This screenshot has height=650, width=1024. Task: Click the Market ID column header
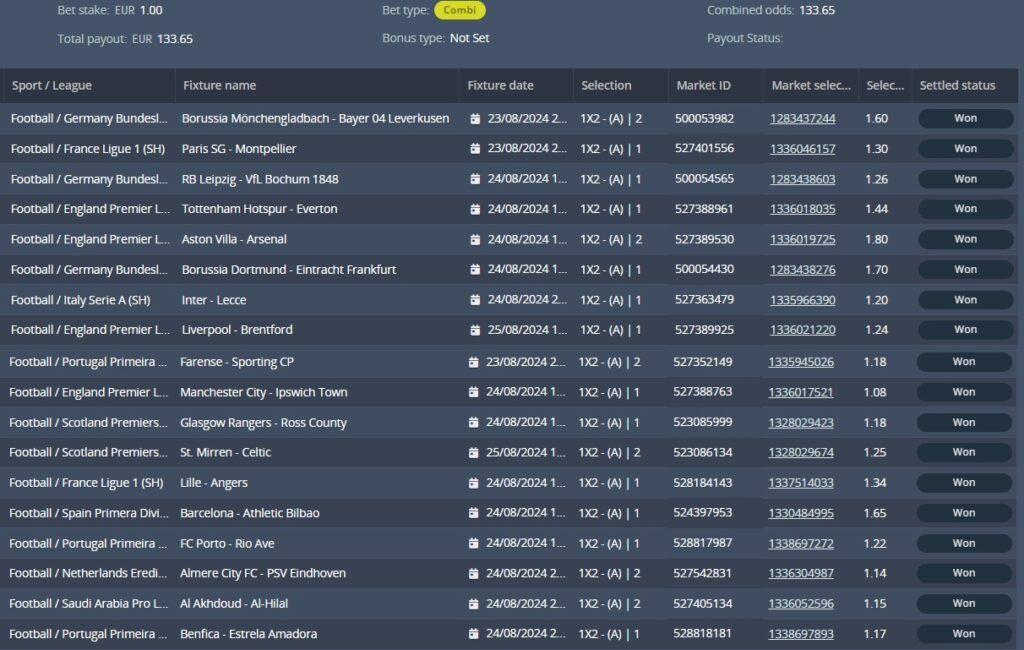coord(703,86)
